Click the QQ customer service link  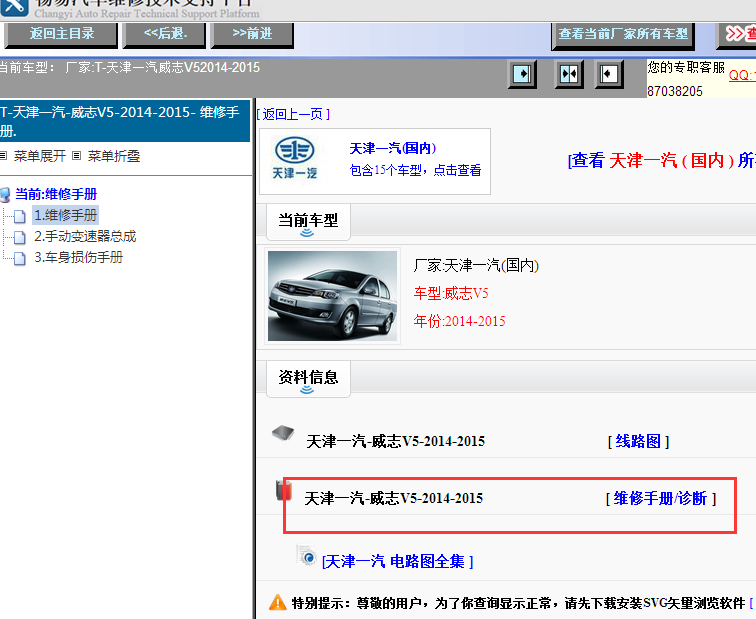(x=742, y=75)
